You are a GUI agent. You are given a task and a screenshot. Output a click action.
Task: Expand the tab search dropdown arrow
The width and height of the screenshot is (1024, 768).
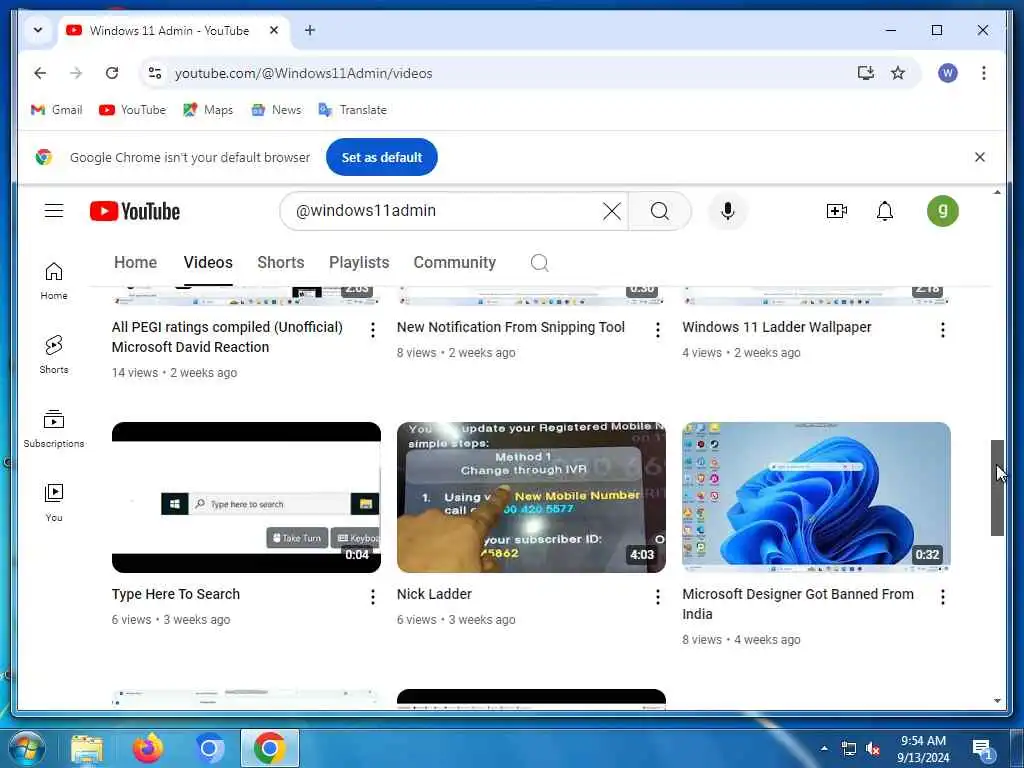(38, 30)
